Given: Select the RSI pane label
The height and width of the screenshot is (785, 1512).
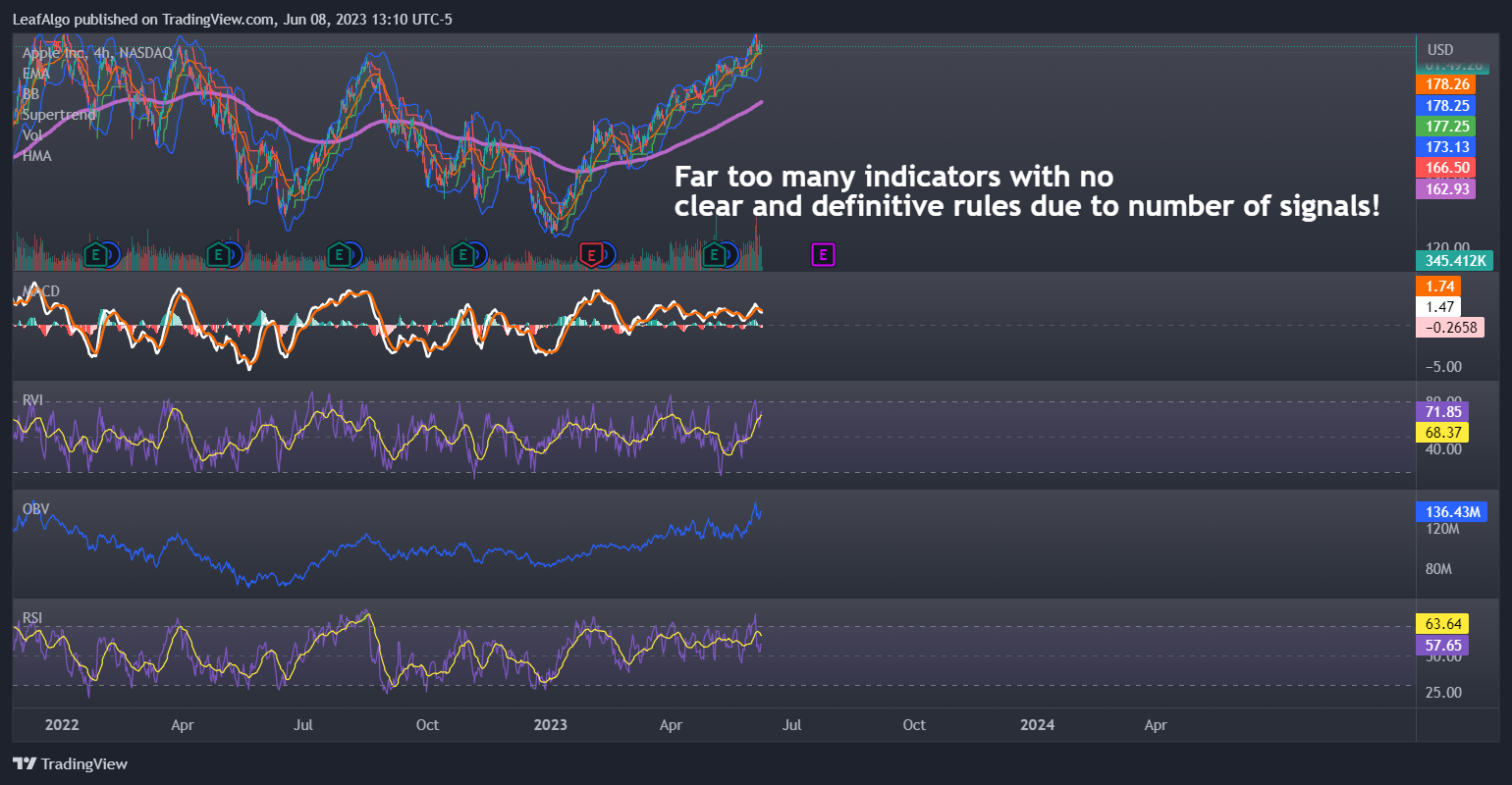Looking at the screenshot, I should 32,617.
